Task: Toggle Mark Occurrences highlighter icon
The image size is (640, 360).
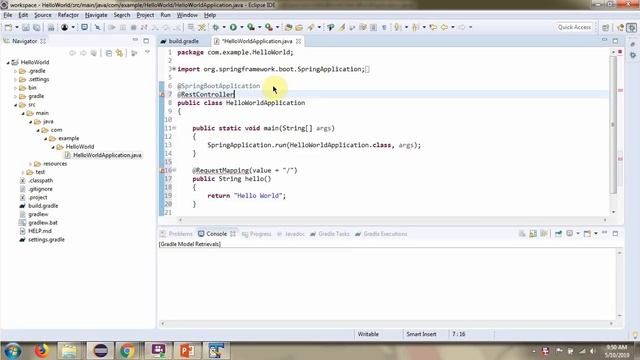Action: [341, 27]
